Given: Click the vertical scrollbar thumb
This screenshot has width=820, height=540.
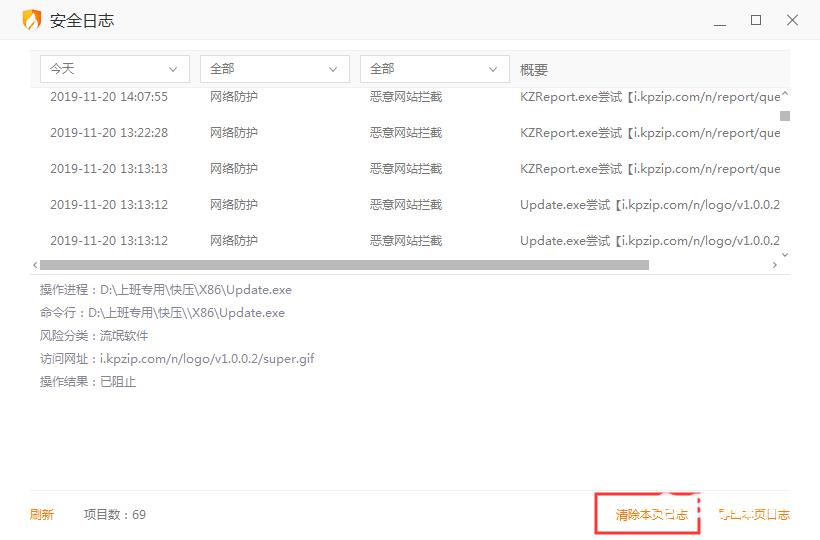Looking at the screenshot, I should point(785,116).
